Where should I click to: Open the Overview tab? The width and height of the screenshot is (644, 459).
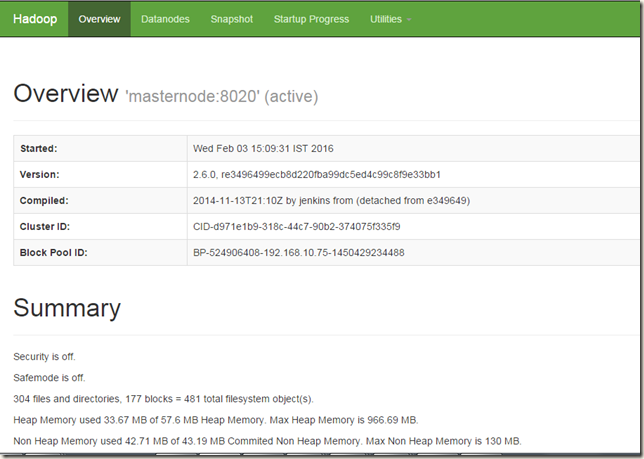pos(99,19)
